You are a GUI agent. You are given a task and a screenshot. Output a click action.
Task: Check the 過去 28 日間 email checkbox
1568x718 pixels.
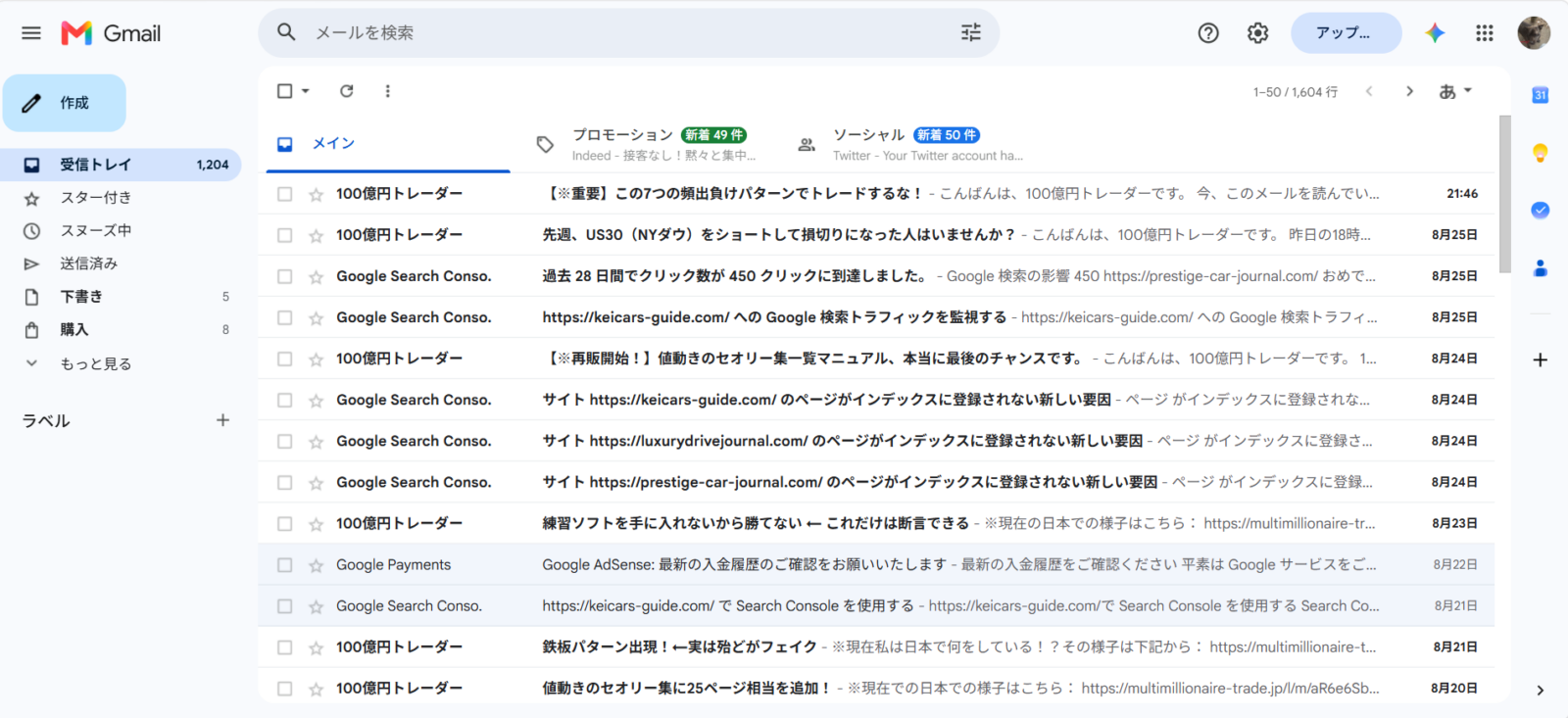285,276
